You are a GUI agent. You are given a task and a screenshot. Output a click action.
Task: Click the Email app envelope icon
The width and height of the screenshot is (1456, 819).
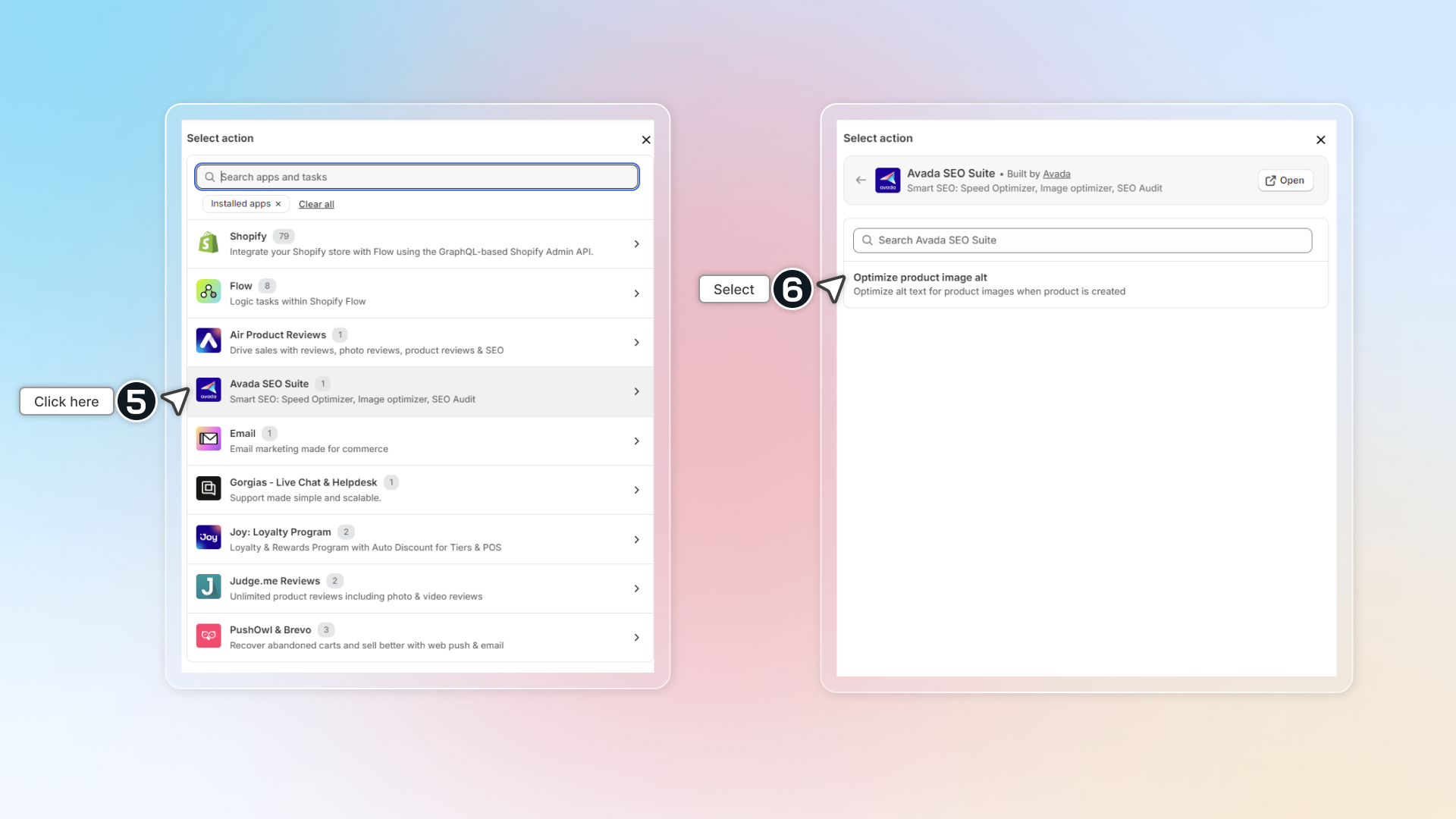209,440
